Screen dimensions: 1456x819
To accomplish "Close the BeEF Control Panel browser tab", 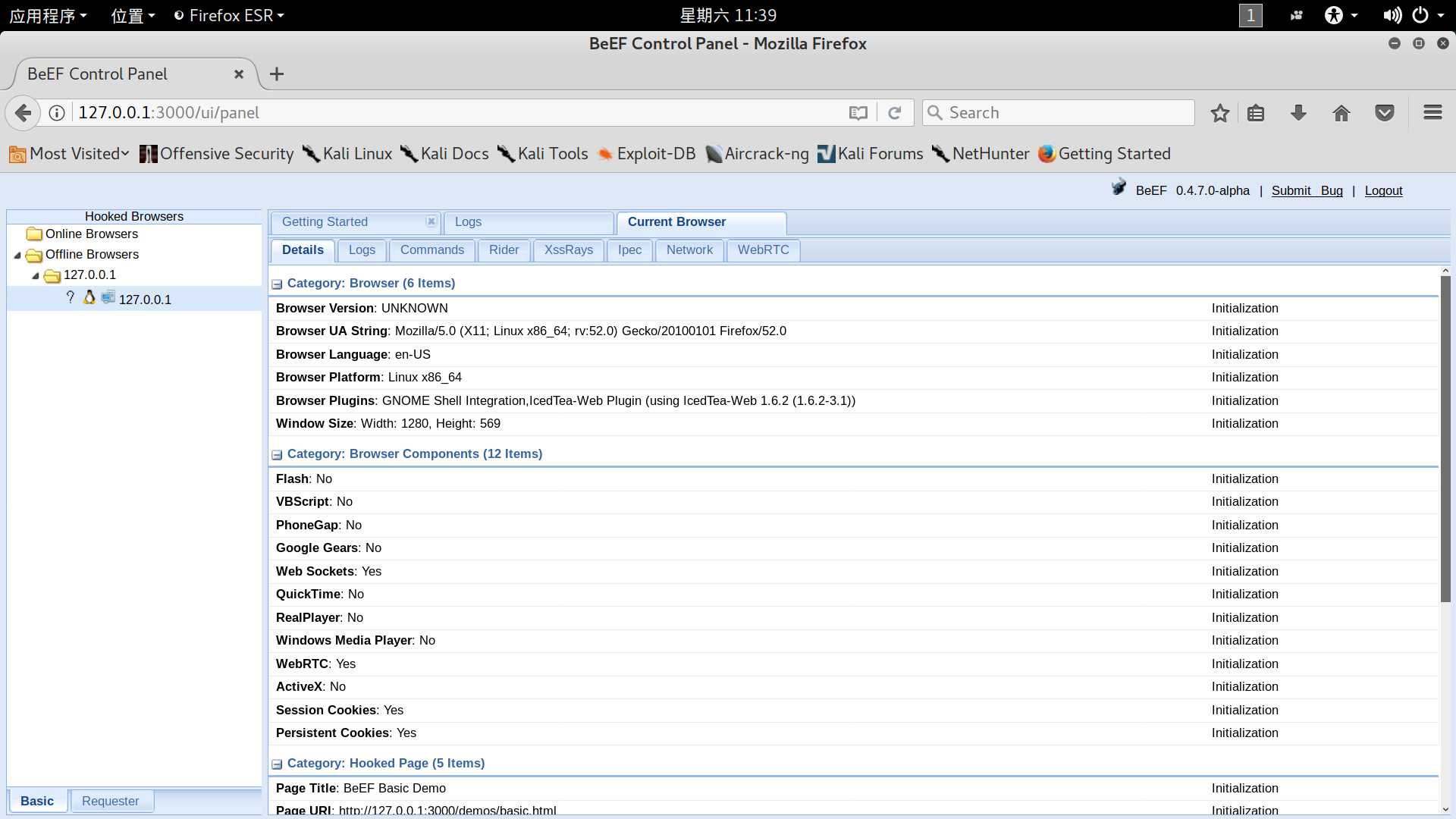I will 239,74.
